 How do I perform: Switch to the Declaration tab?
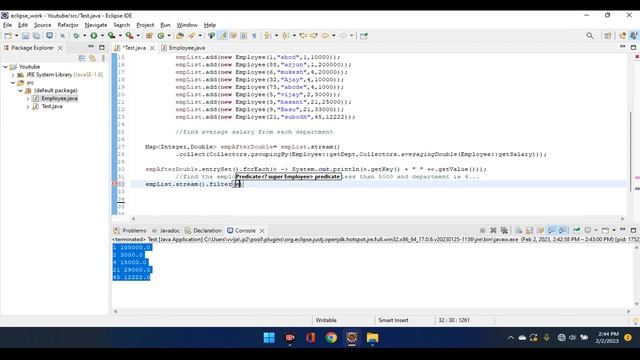[203, 231]
